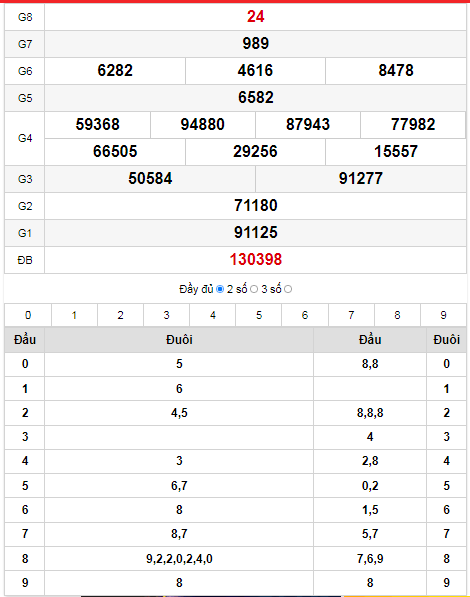The width and height of the screenshot is (470, 597).
Task: Click the wide 'Đuôi' column header
Action: [x=179, y=340]
